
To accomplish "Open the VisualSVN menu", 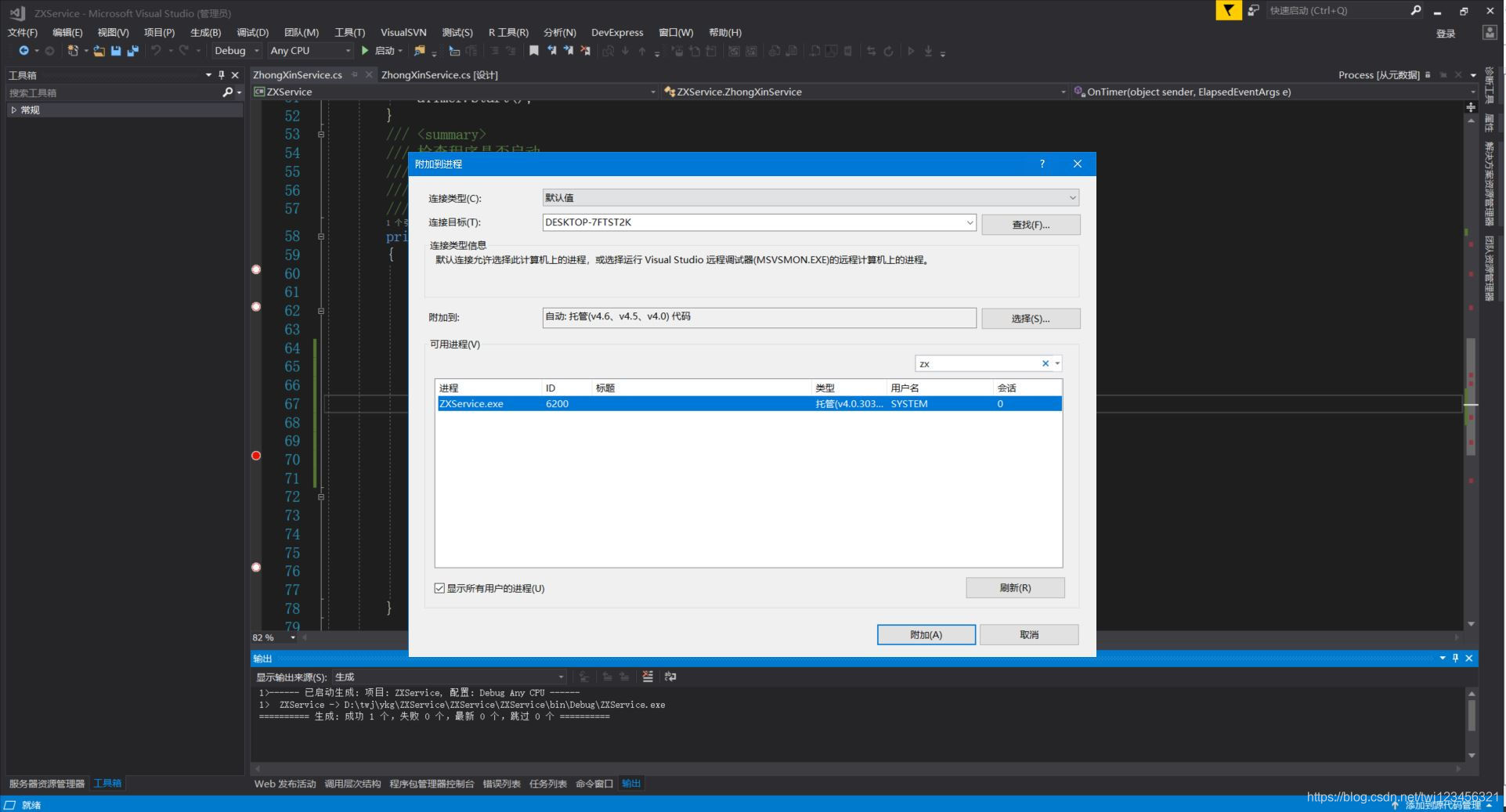I will [403, 32].
